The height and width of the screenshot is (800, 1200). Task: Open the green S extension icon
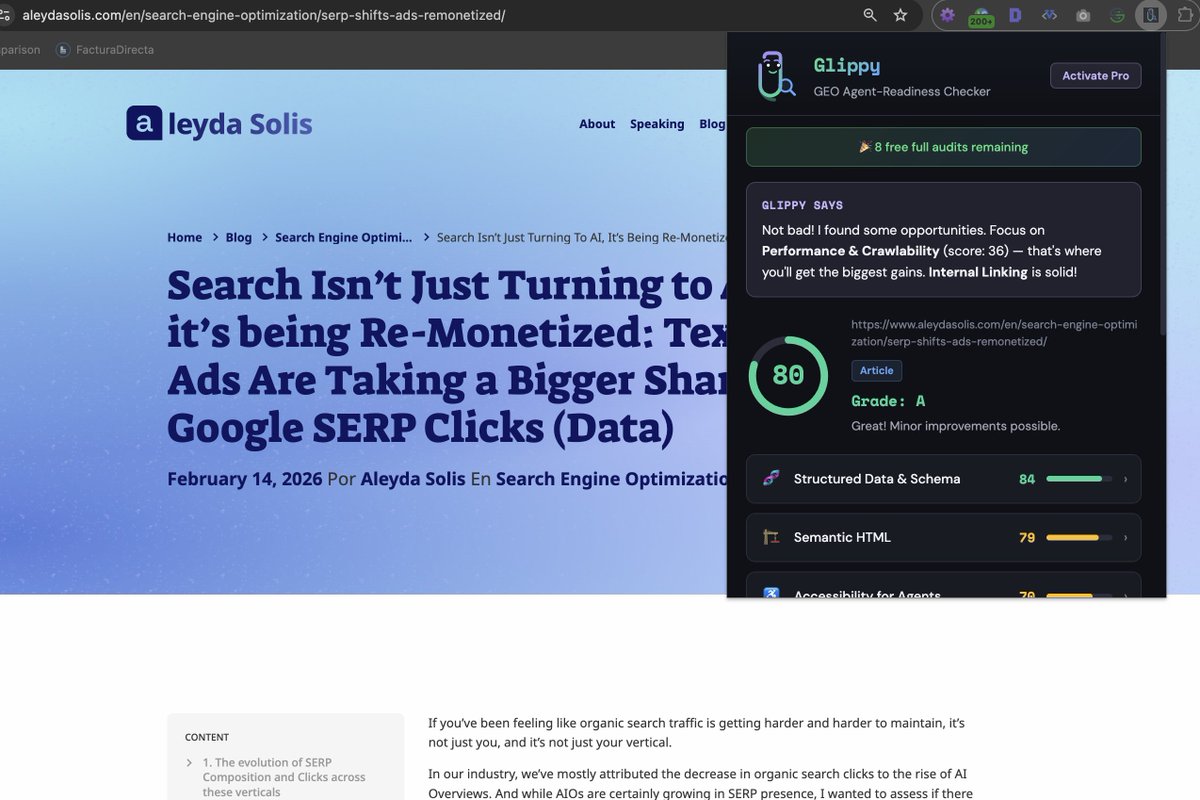[1117, 16]
